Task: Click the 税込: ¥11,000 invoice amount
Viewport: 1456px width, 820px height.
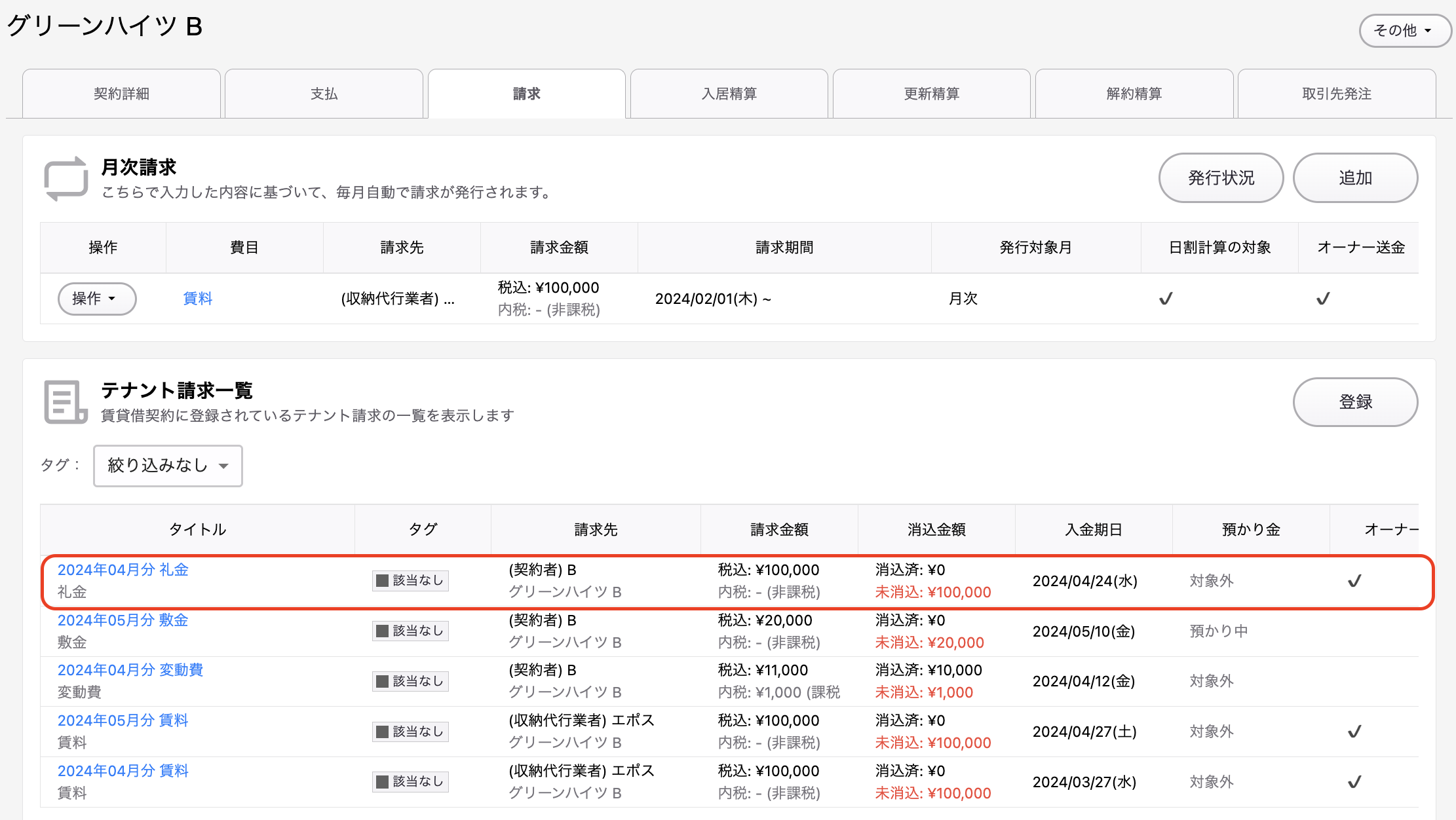Action: click(763, 670)
